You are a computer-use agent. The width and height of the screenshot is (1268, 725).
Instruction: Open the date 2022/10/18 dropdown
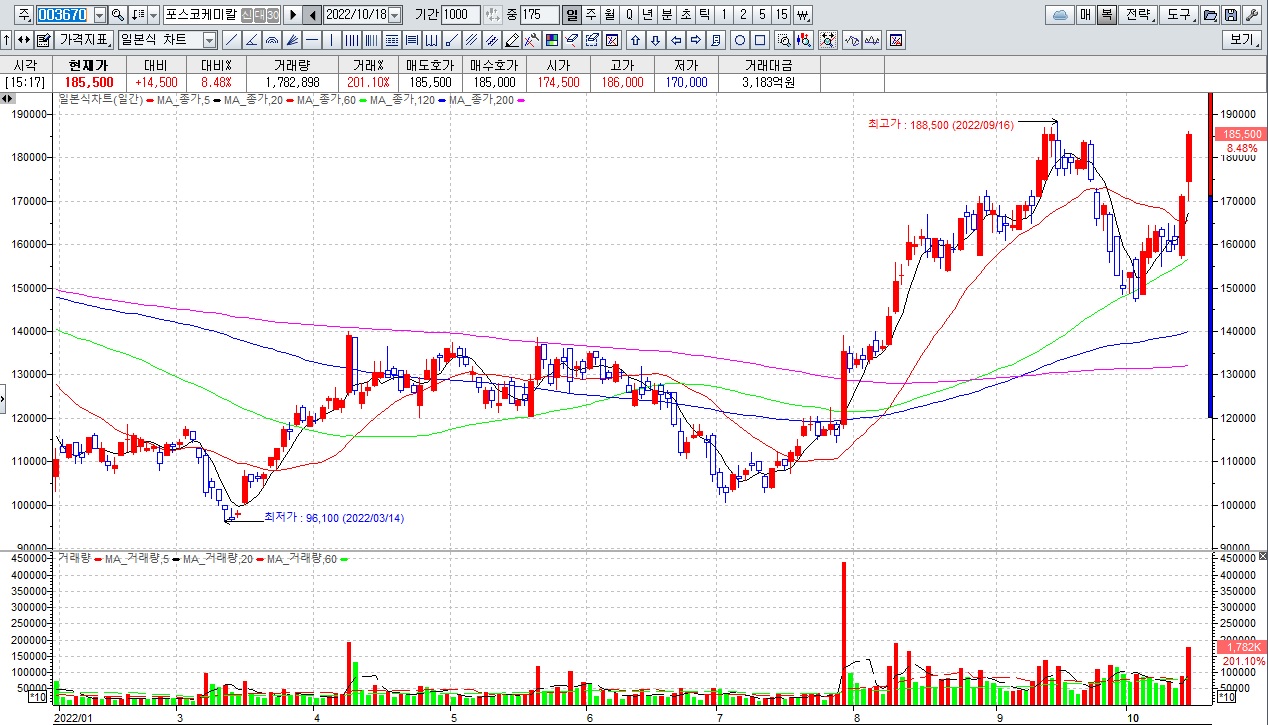pyautogui.click(x=394, y=15)
